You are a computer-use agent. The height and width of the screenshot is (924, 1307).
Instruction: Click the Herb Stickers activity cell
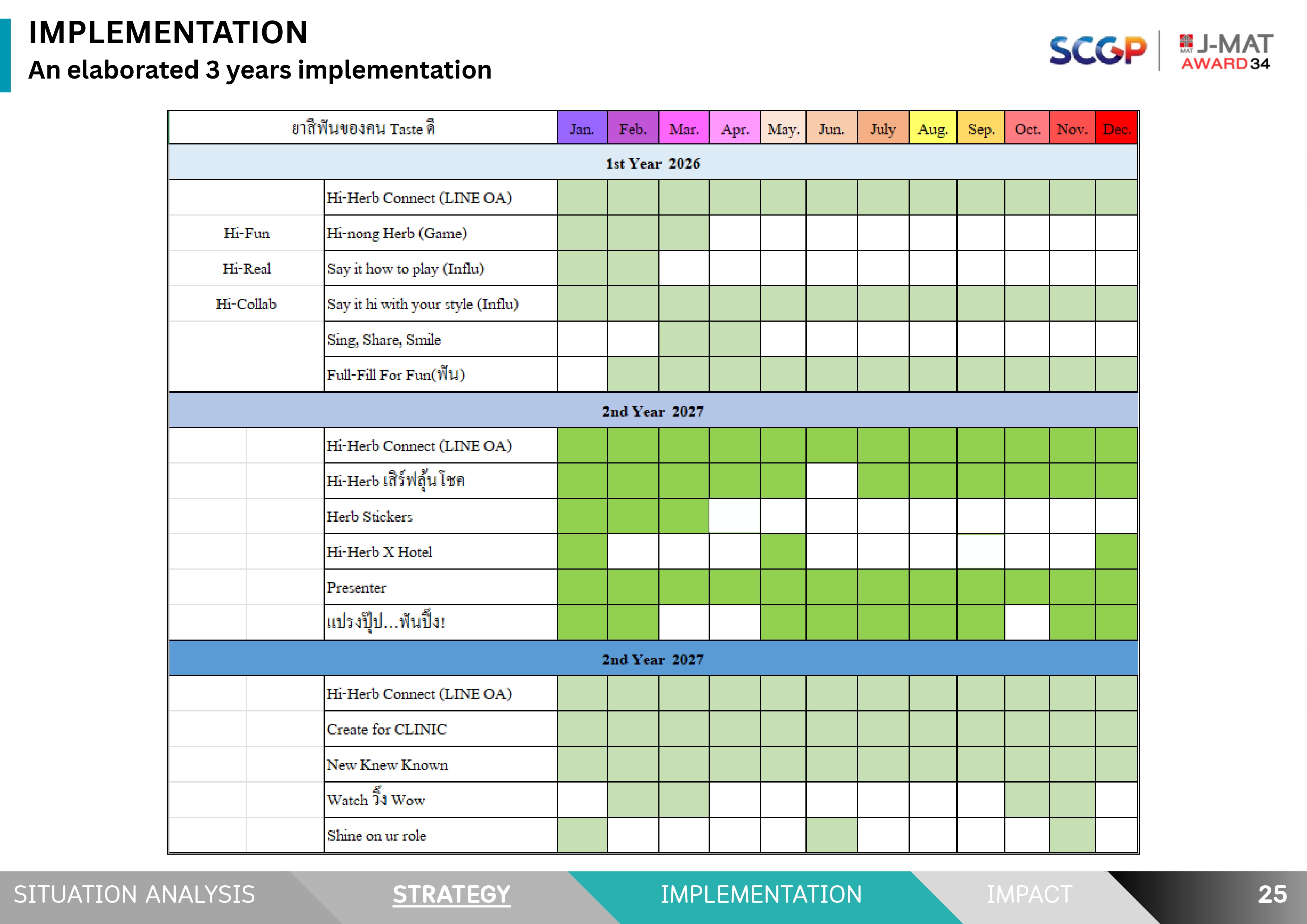click(369, 517)
